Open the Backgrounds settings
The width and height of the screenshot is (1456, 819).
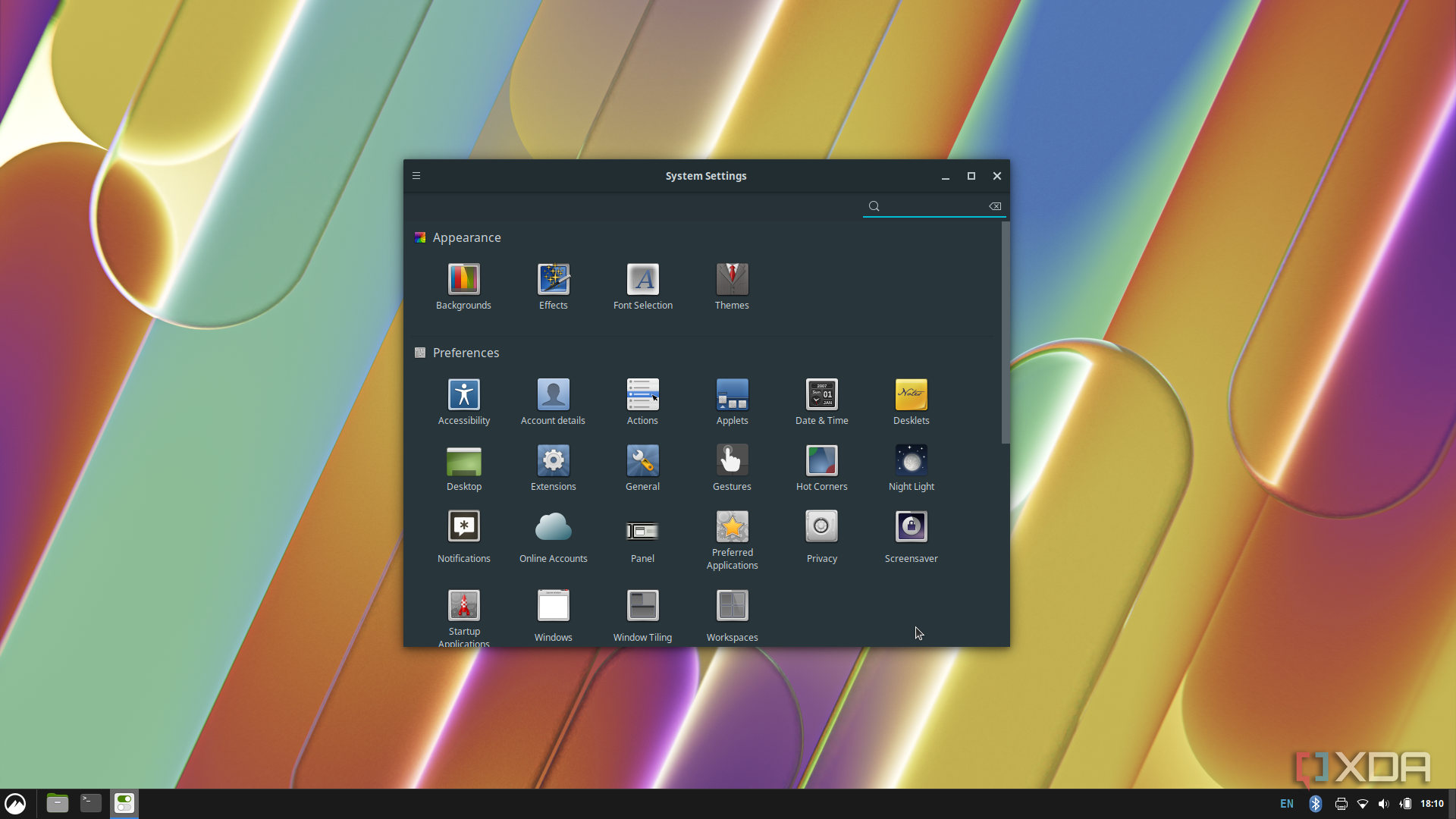tap(463, 287)
